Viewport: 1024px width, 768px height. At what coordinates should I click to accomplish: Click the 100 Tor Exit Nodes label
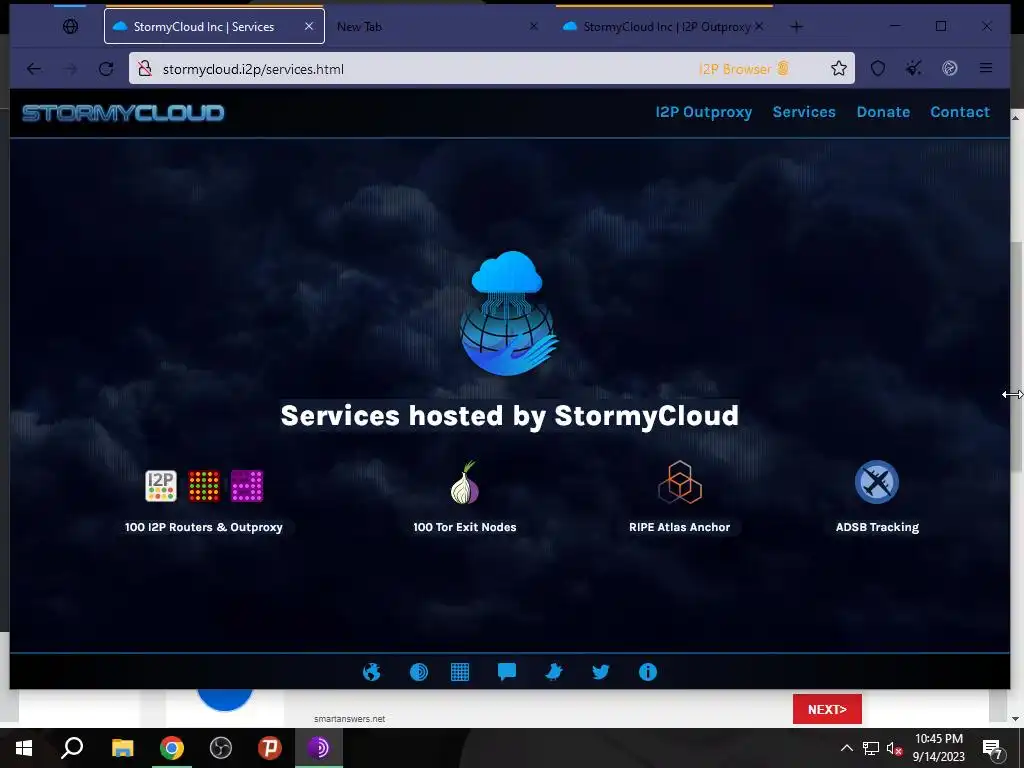[x=465, y=527]
